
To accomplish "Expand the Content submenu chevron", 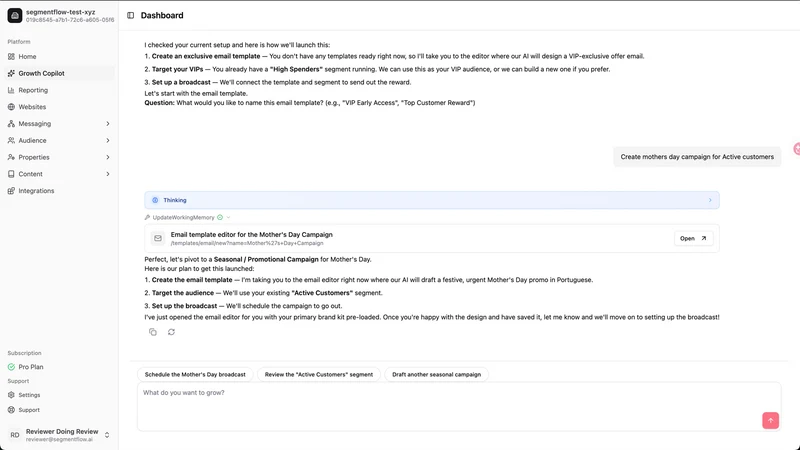I will pyautogui.click(x=108, y=174).
